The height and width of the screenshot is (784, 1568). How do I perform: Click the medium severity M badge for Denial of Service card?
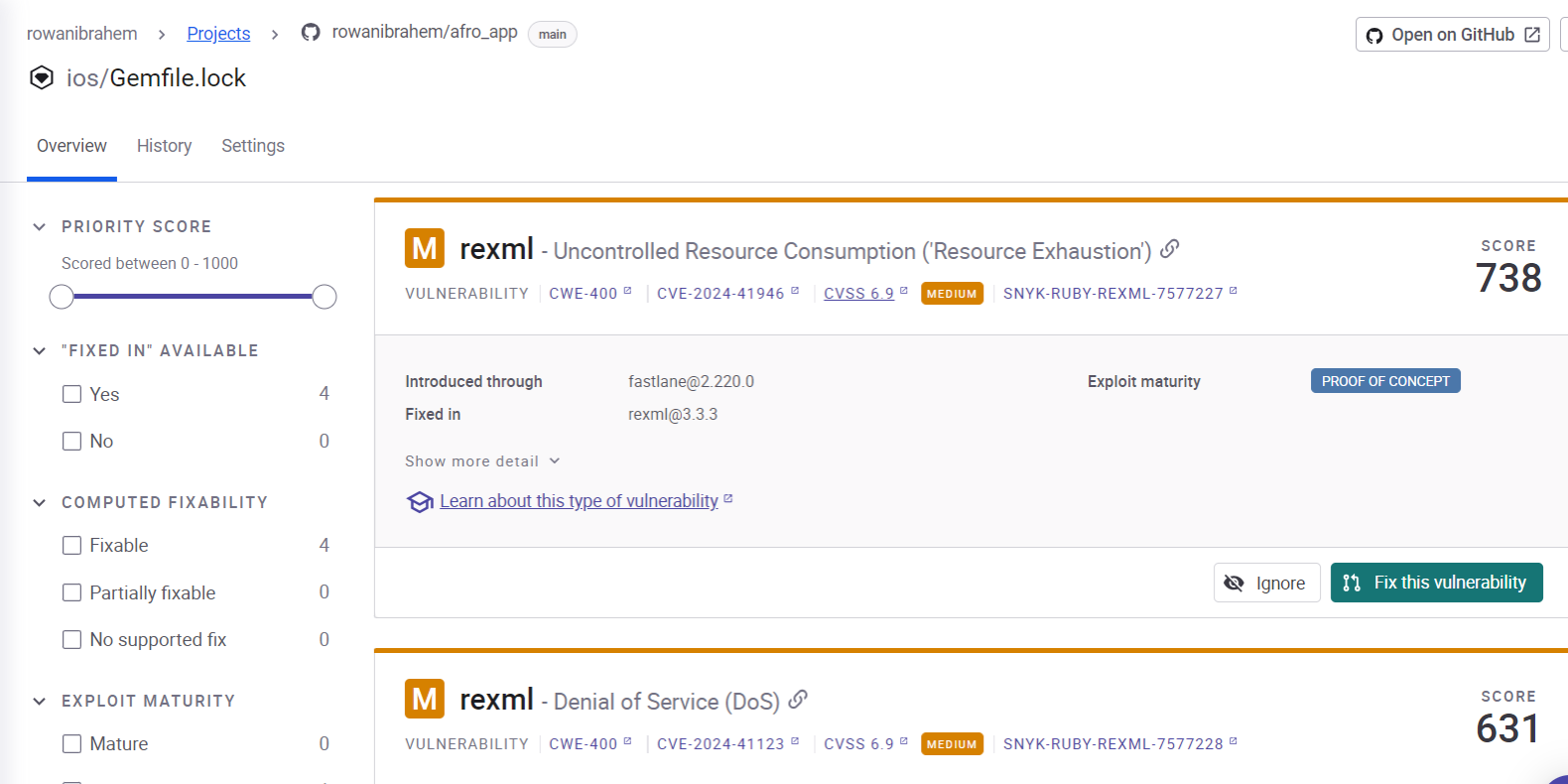[x=425, y=699]
